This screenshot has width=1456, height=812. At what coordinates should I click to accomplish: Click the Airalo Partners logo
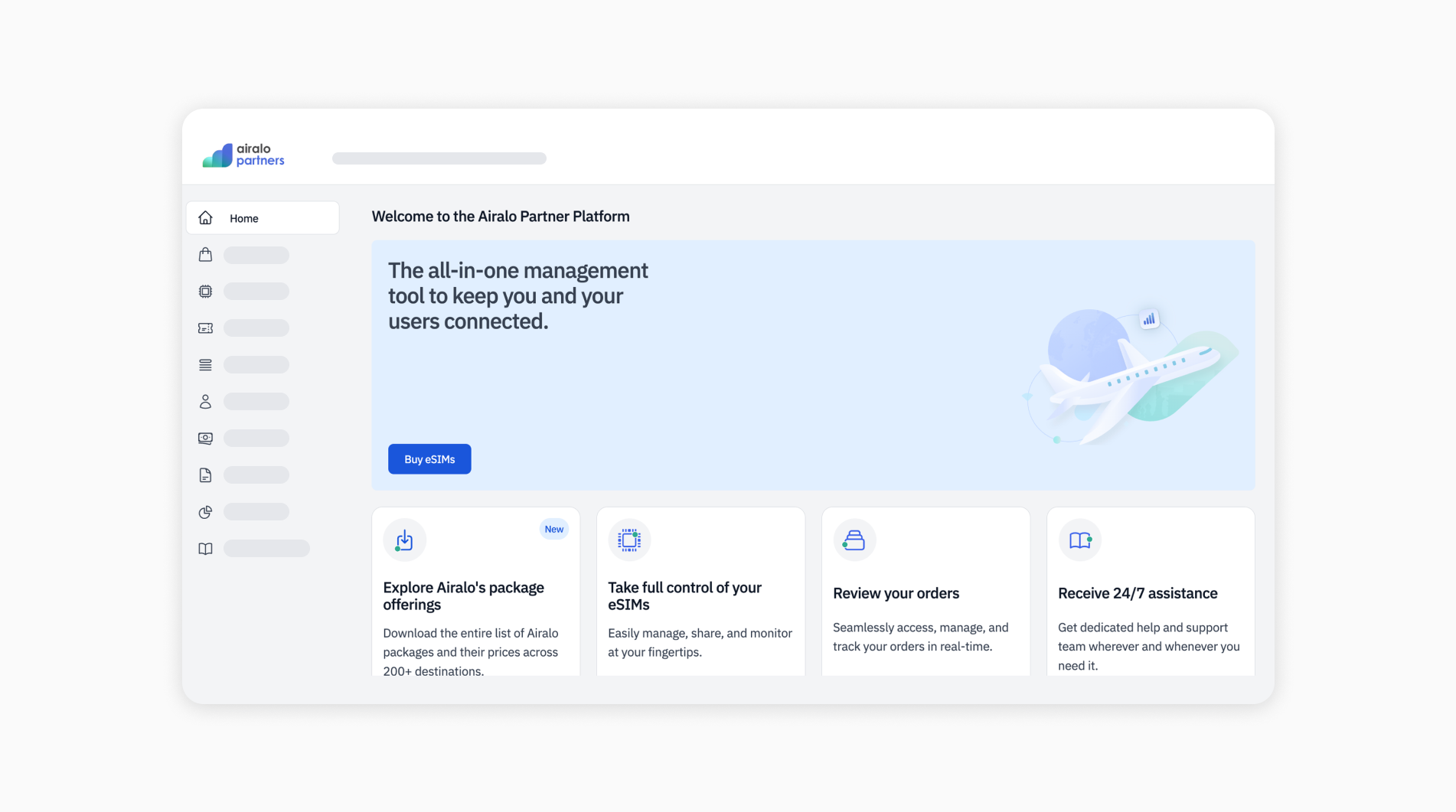243,155
